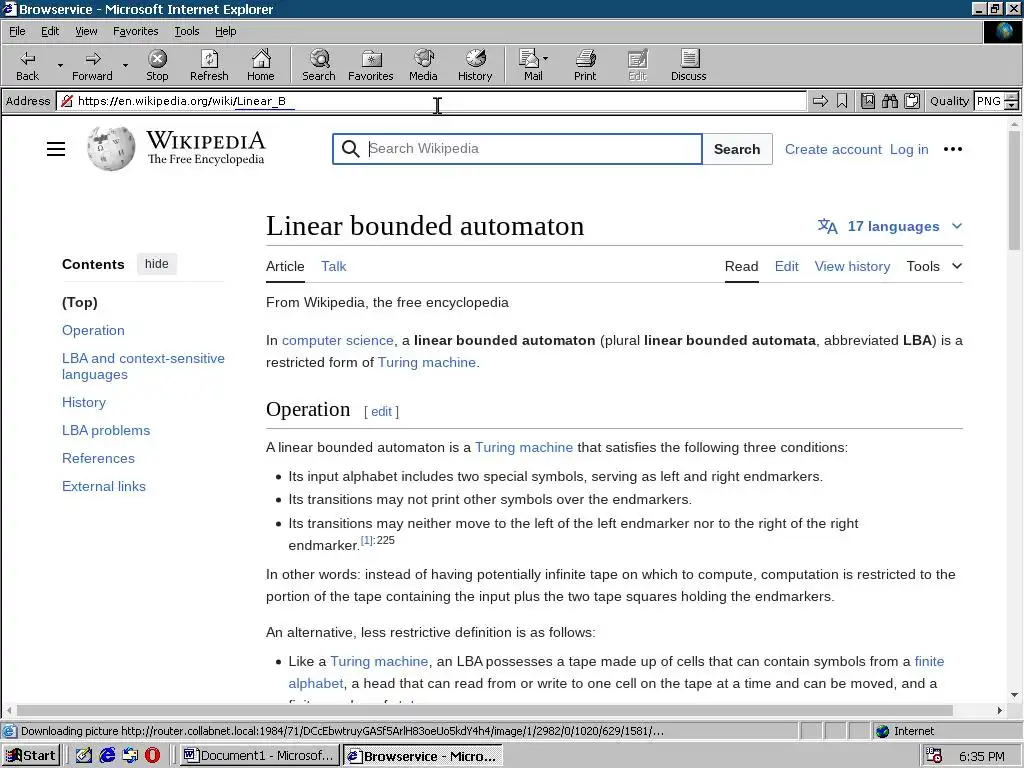Open the Forward history dropdown arrow
Viewport: 1024px width, 768px height.
pos(125,65)
